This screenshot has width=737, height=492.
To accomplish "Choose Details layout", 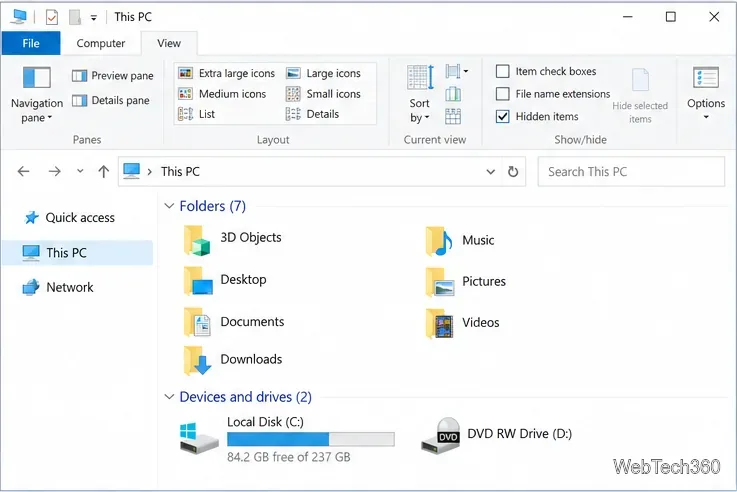I will 313,114.
